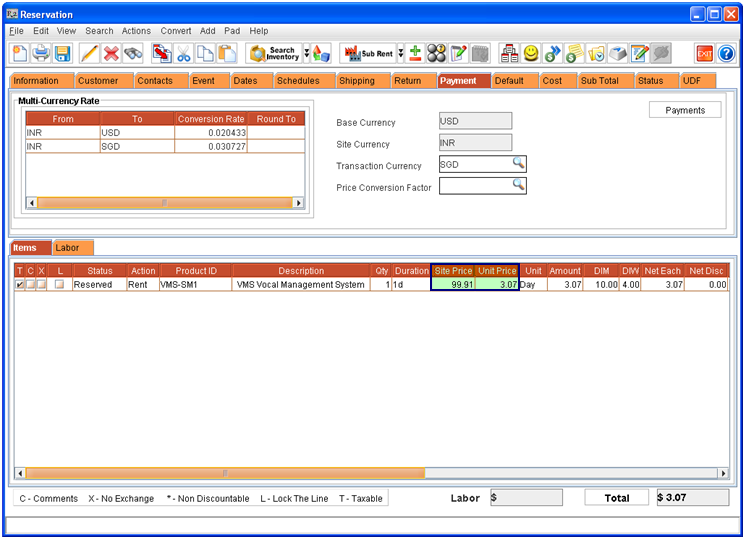Click the Print icon
Screen dimensions: 744x541
click(x=41, y=54)
